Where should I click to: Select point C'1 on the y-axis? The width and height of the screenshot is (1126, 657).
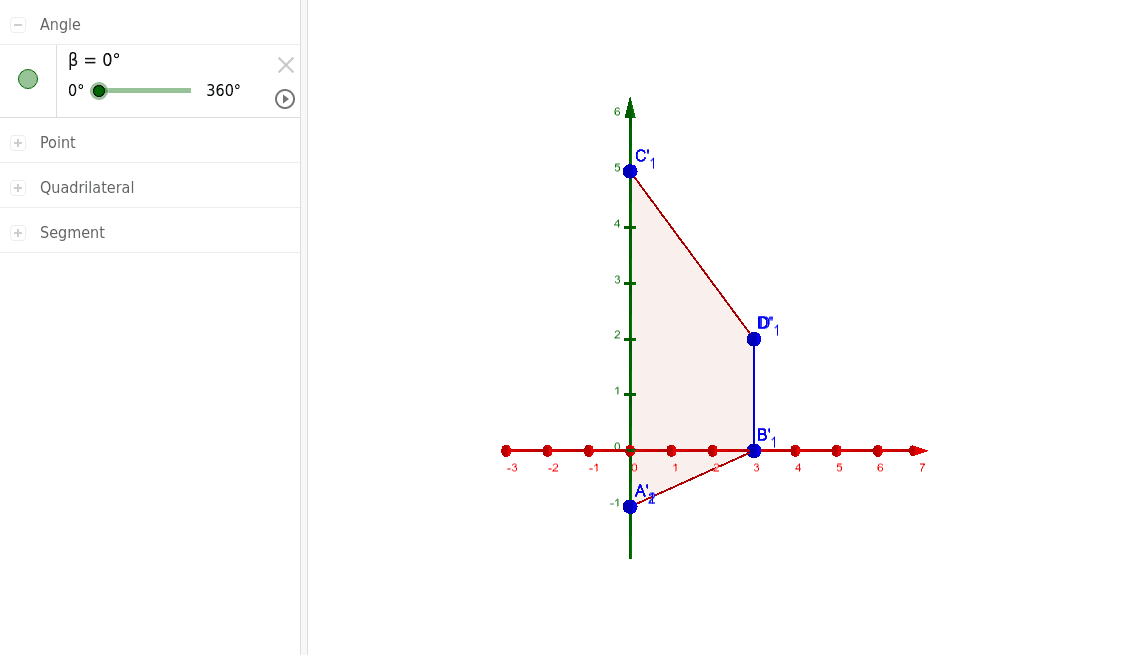[630, 172]
